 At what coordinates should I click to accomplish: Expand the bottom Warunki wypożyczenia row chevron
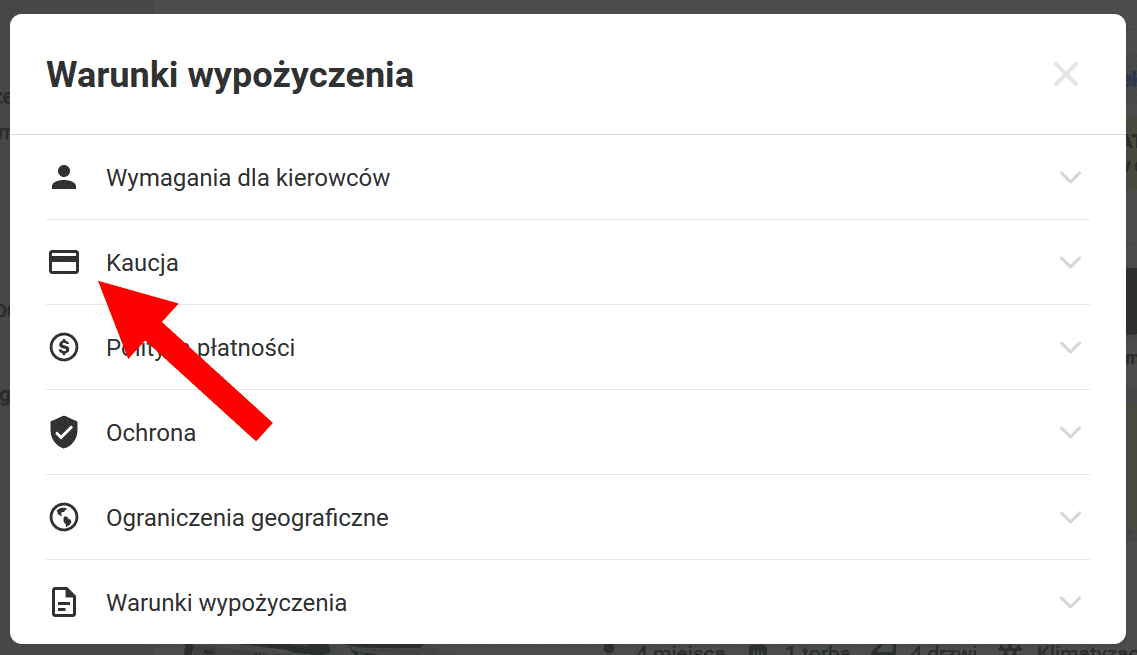(1070, 602)
